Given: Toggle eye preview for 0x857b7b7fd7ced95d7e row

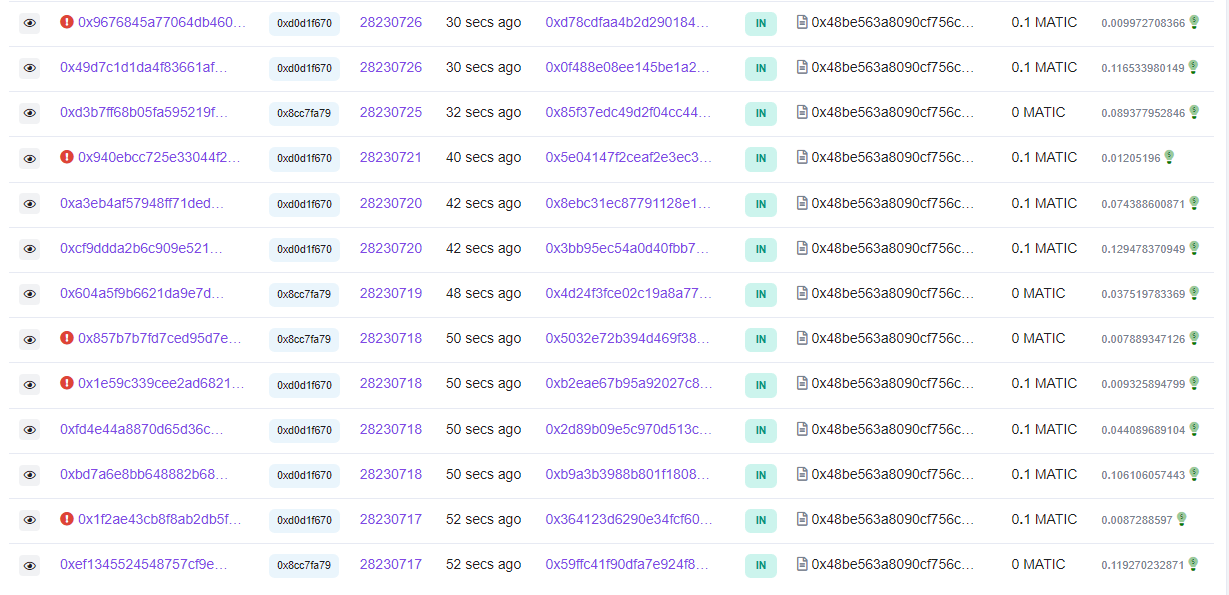Looking at the screenshot, I should (30, 339).
